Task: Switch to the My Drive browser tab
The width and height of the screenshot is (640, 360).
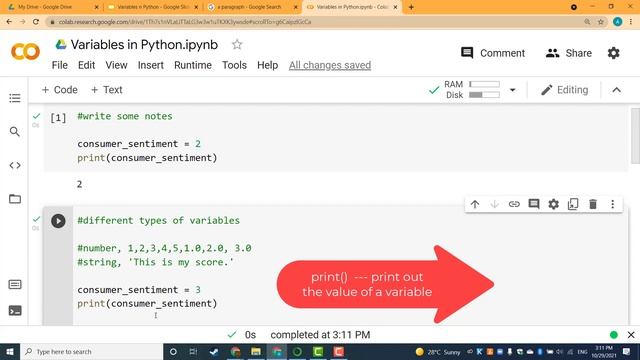Action: [53, 7]
